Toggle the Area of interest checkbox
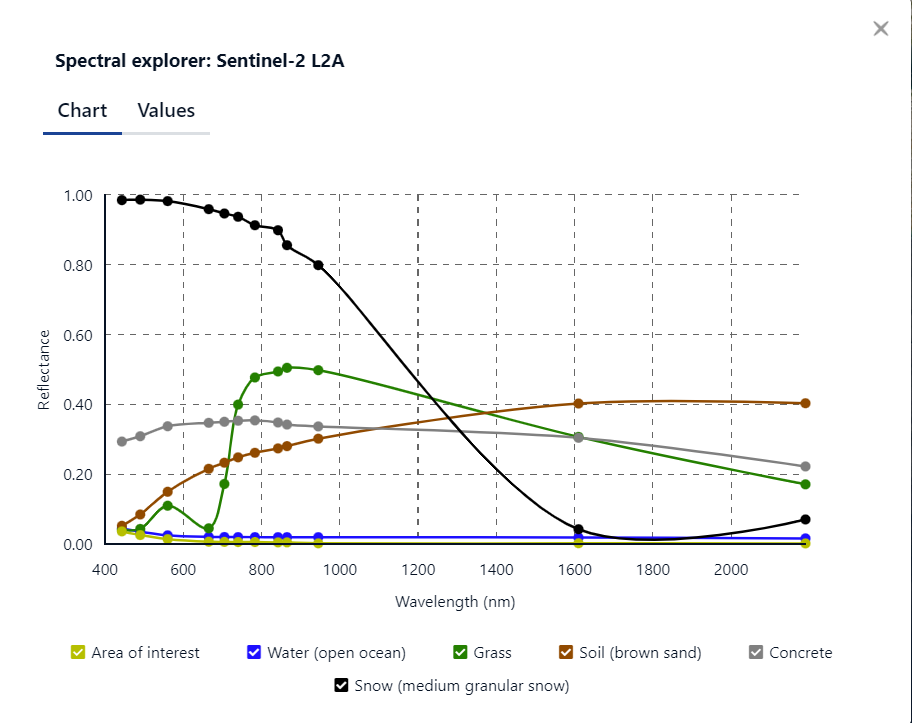The image size is (912, 723). tap(78, 653)
